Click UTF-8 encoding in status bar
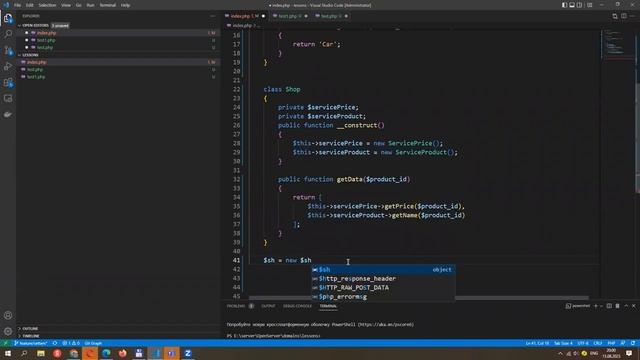Screen dimensions: 640x360 tap(583, 343)
